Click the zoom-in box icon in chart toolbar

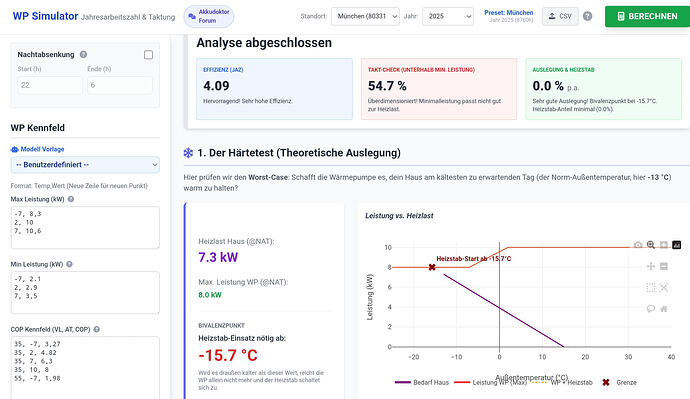[664, 245]
